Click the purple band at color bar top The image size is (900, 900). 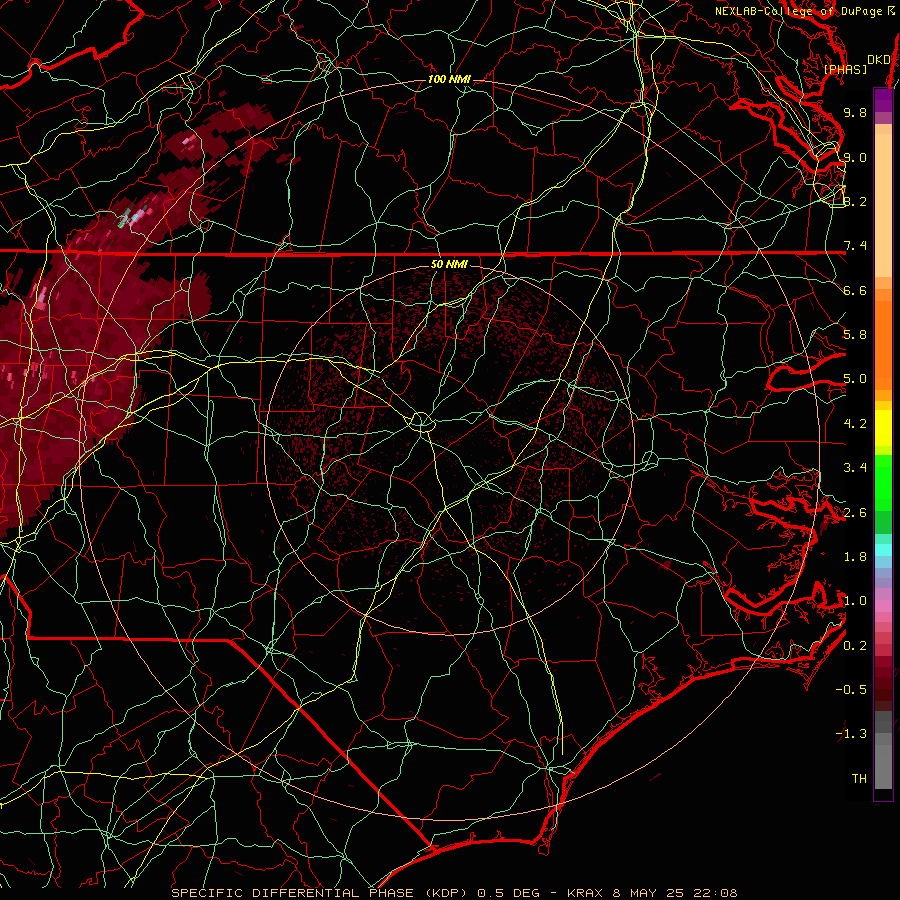(x=883, y=100)
